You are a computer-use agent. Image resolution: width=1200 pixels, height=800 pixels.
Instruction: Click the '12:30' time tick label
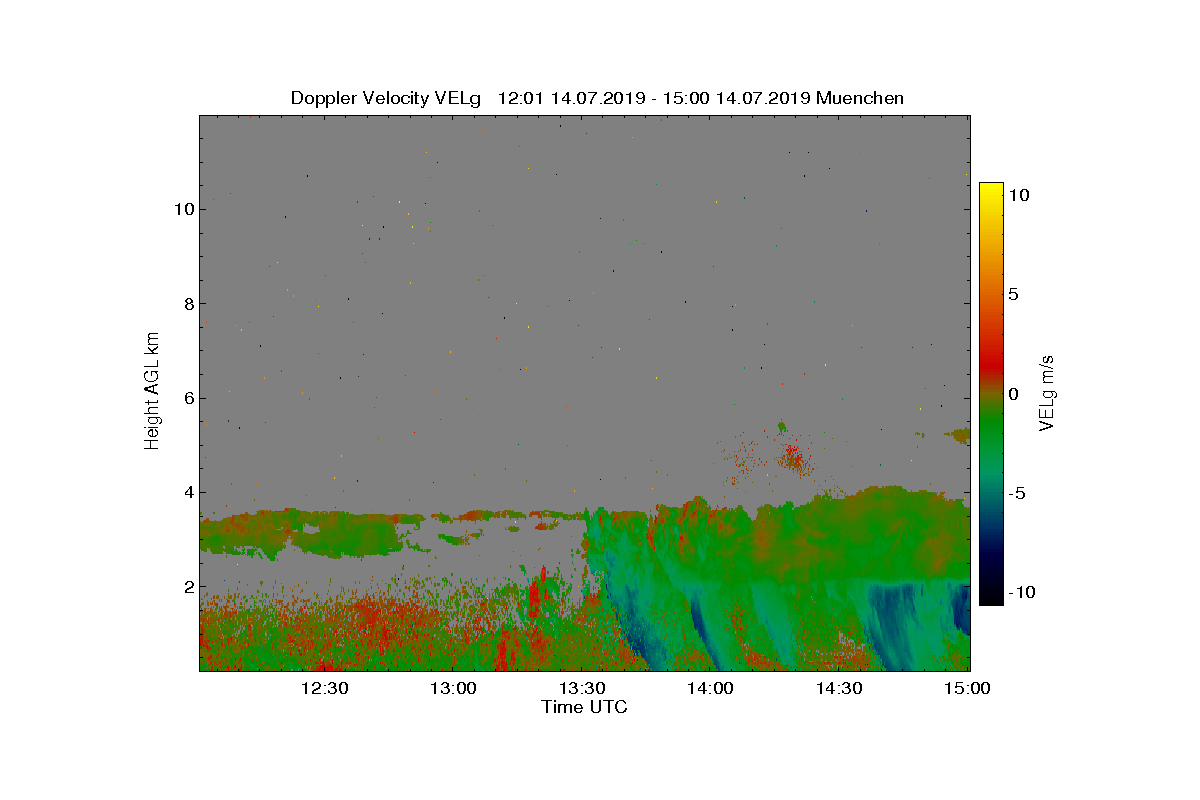point(324,688)
